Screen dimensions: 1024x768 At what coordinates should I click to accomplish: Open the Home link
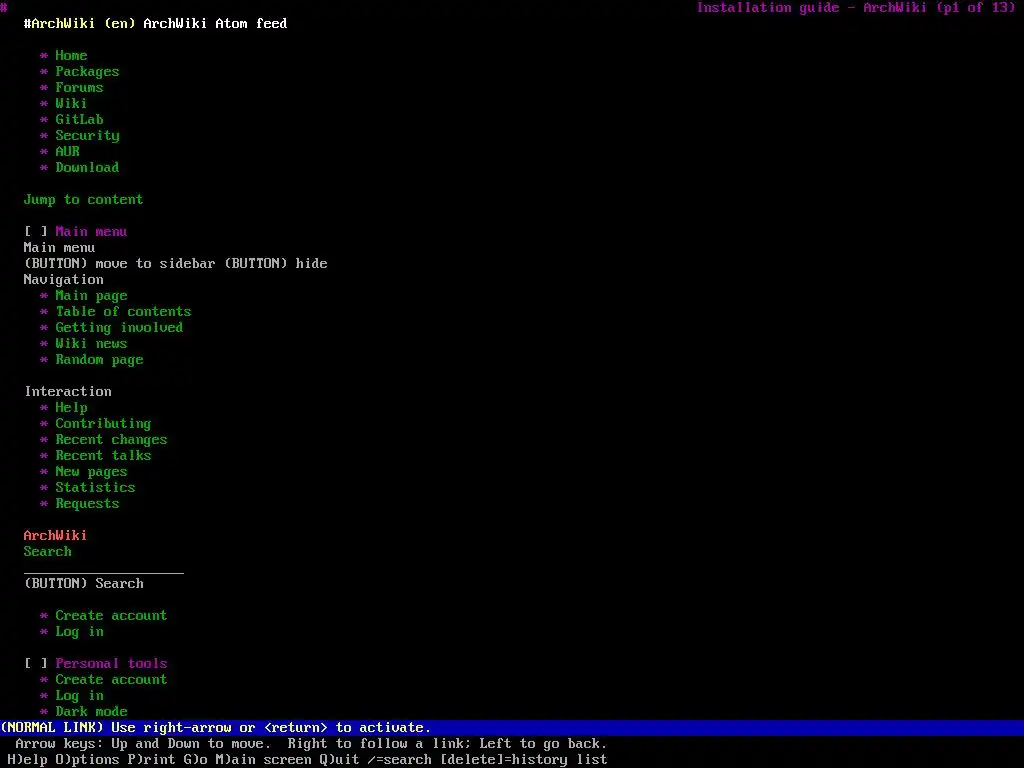[x=71, y=56]
